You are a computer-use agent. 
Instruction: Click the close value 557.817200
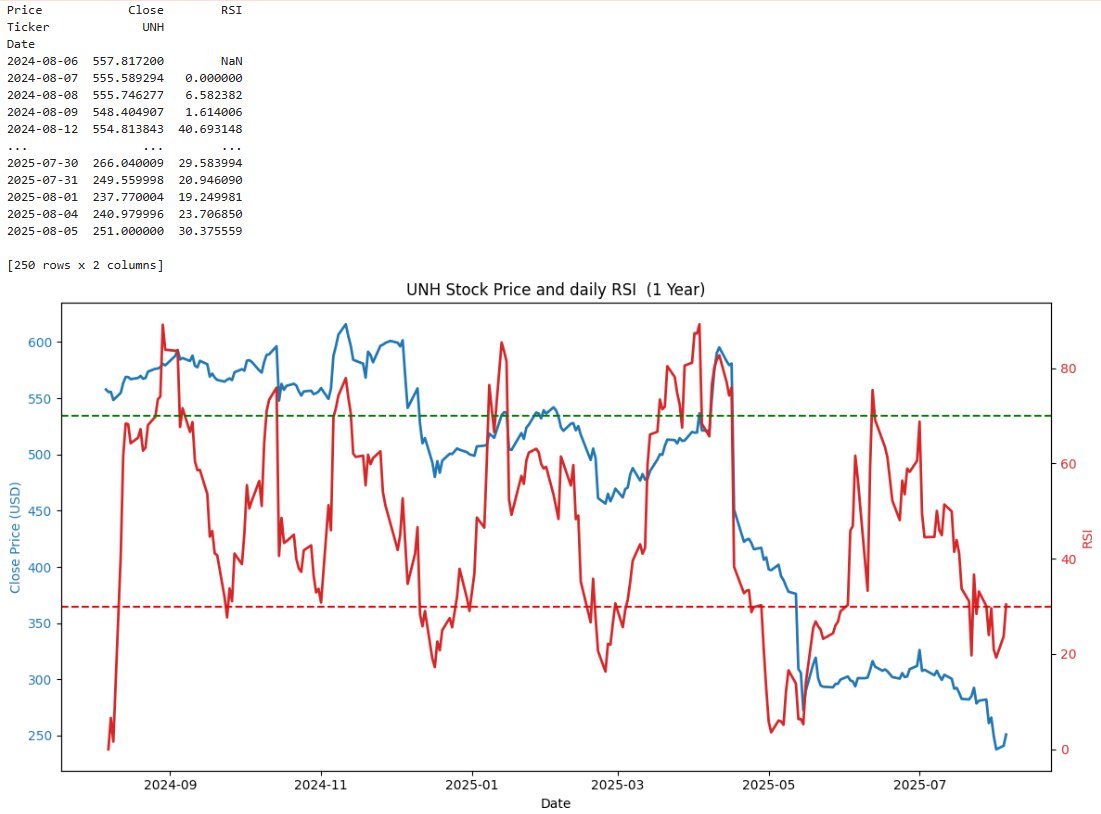[x=128, y=61]
